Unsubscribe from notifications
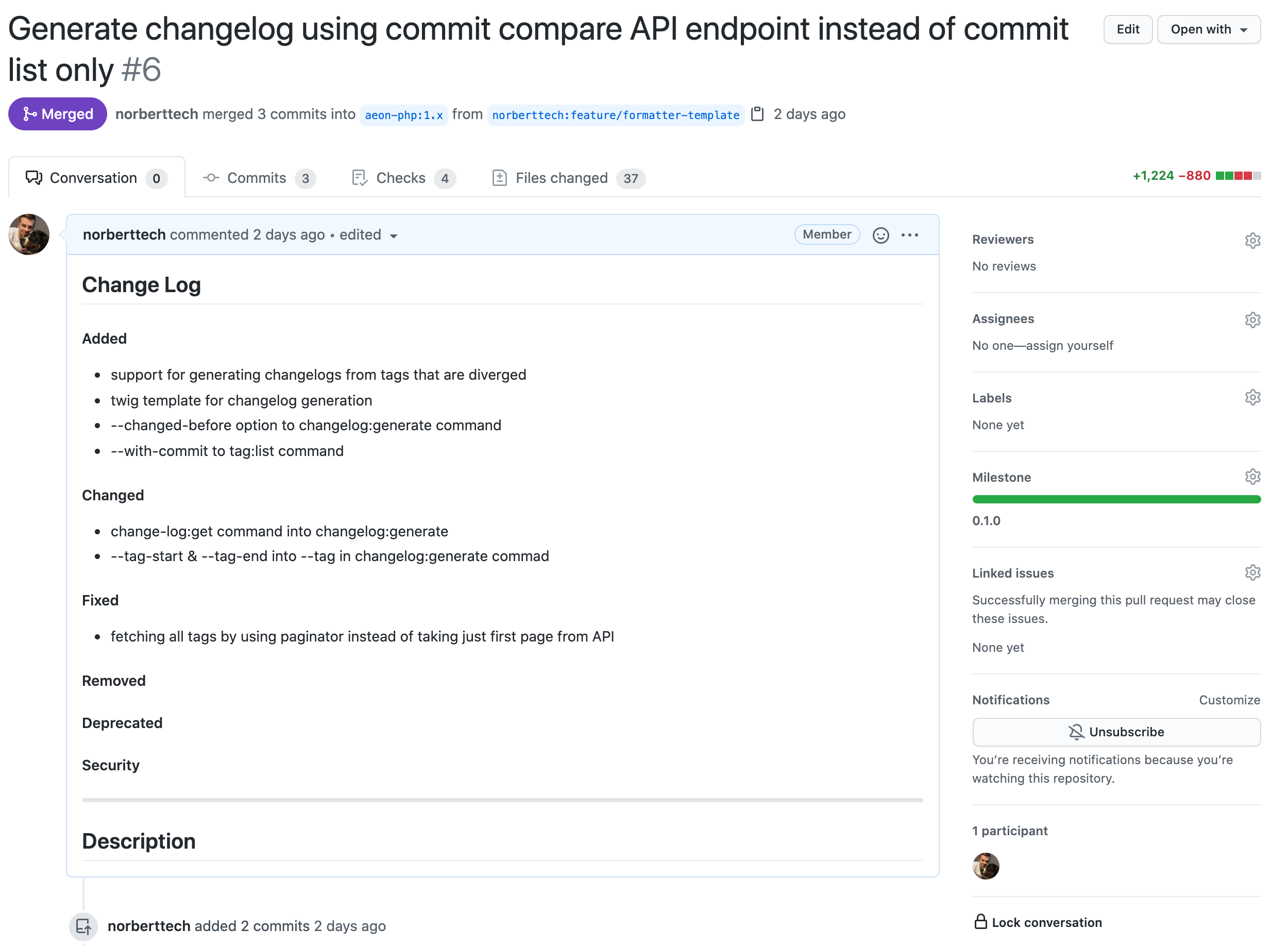Viewport: 1288px width, 946px height. coord(1116,732)
